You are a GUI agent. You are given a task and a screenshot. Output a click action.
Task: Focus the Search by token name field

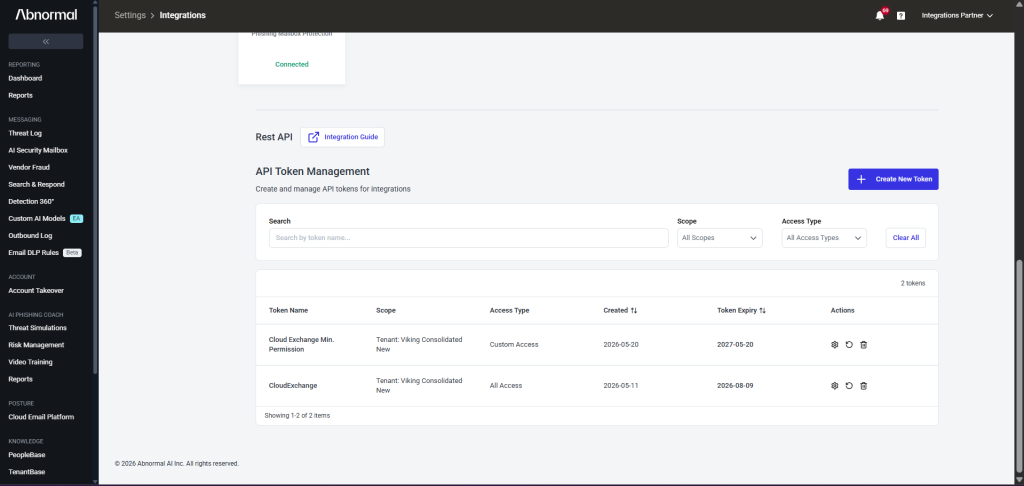pyautogui.click(x=468, y=238)
